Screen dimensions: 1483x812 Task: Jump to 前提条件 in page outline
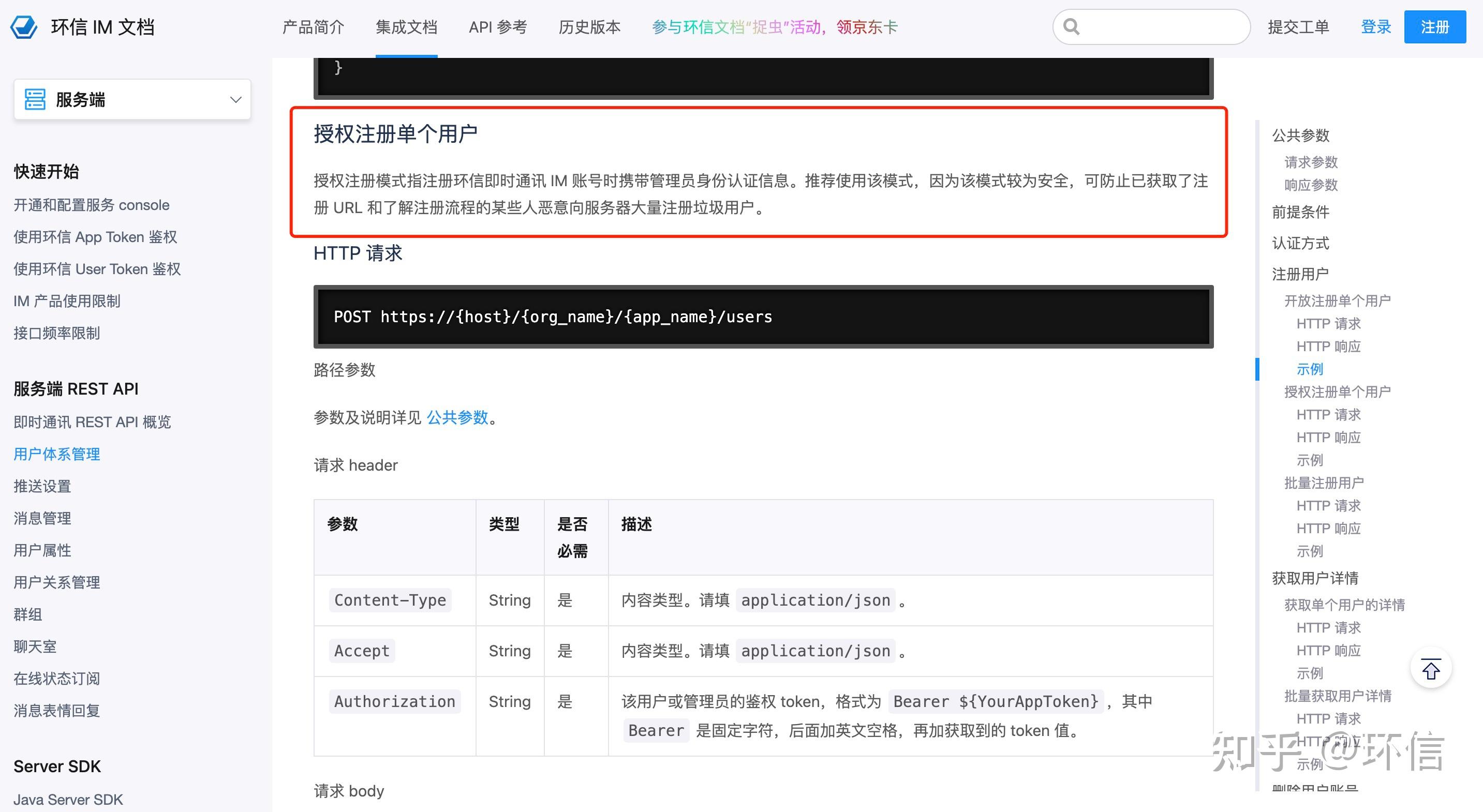(1300, 213)
